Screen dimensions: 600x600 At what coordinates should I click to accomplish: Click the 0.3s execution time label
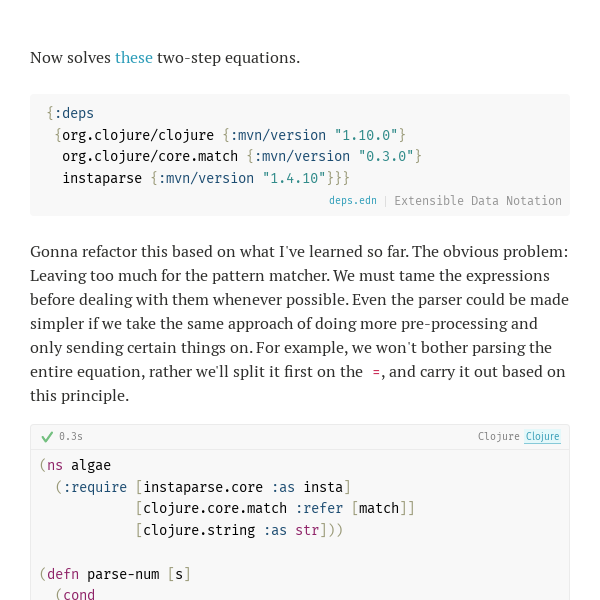(71, 437)
